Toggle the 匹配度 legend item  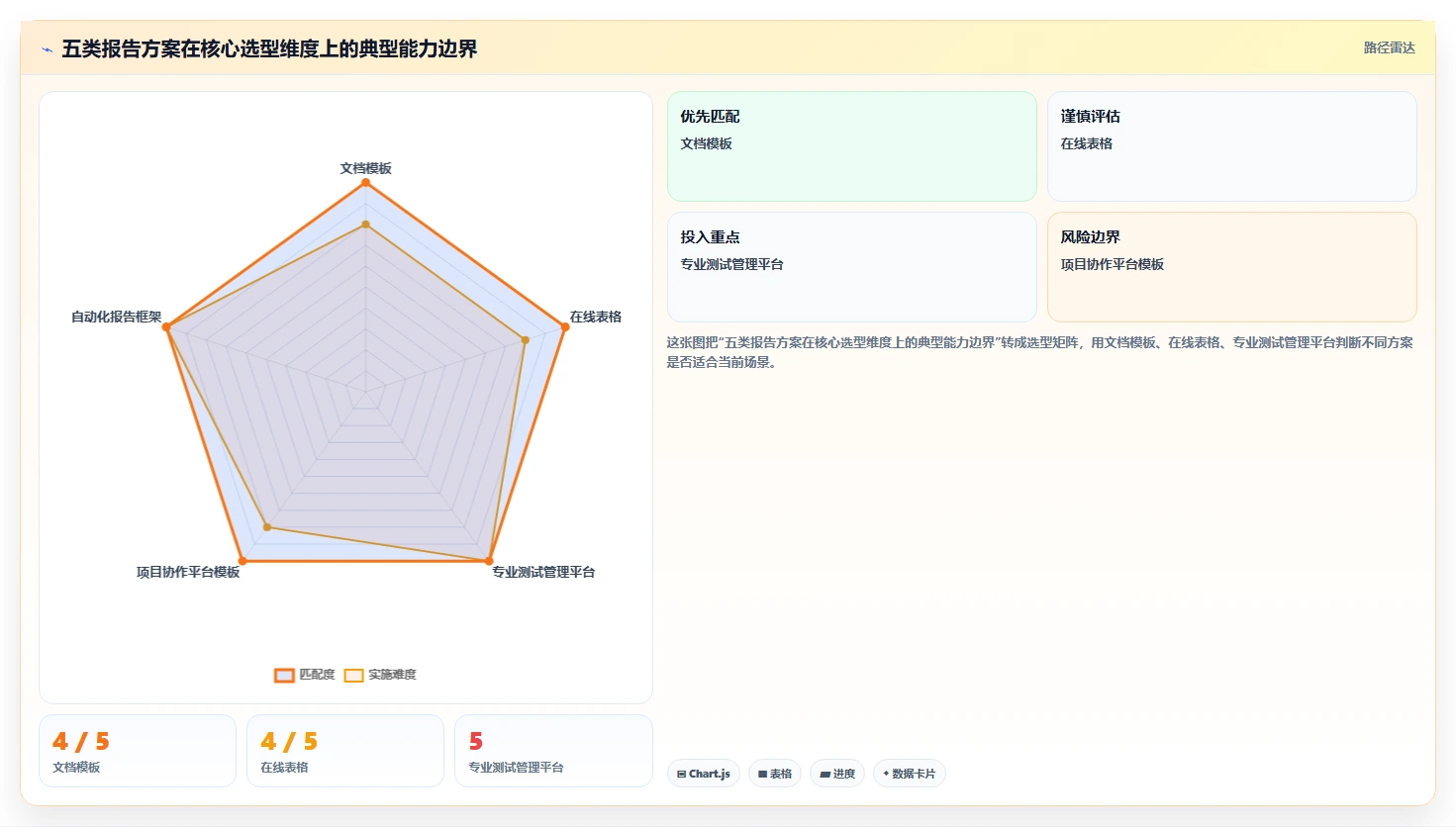pyautogui.click(x=305, y=675)
